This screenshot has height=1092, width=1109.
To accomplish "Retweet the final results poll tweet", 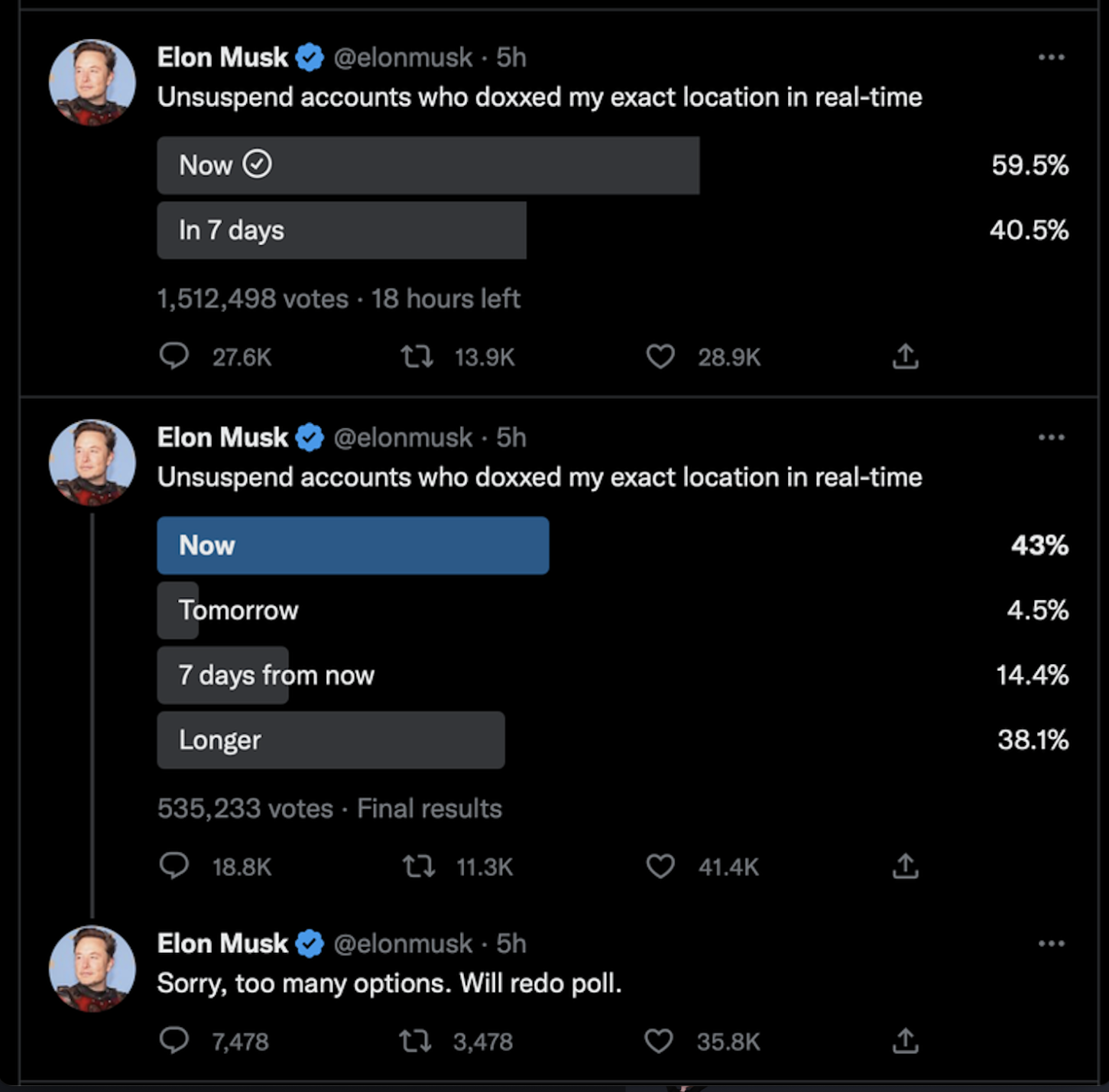I will 418,866.
